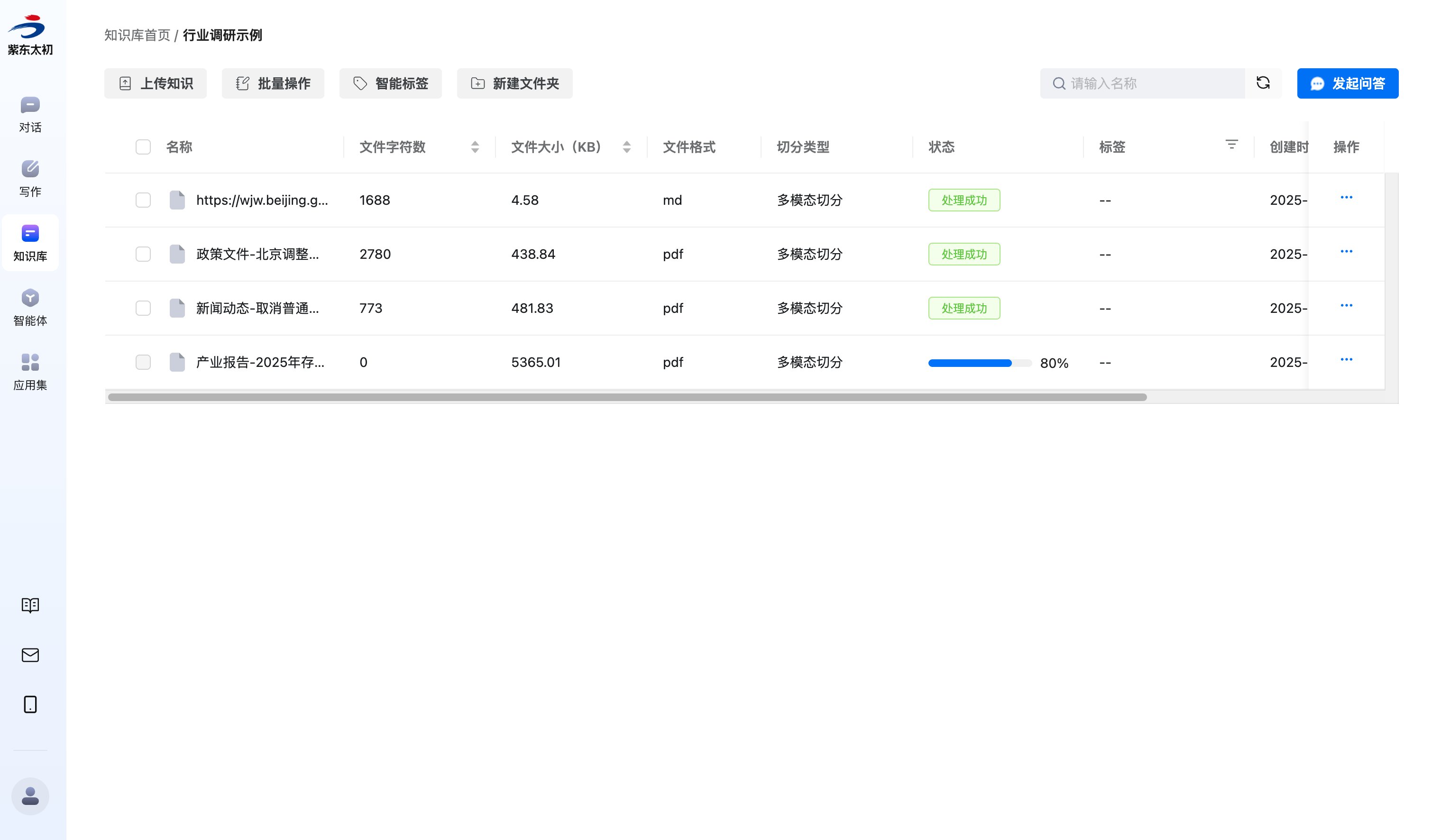Open more actions menu for 产业报告-2025年存... row
The height and width of the screenshot is (840, 1432).
click(1346, 359)
